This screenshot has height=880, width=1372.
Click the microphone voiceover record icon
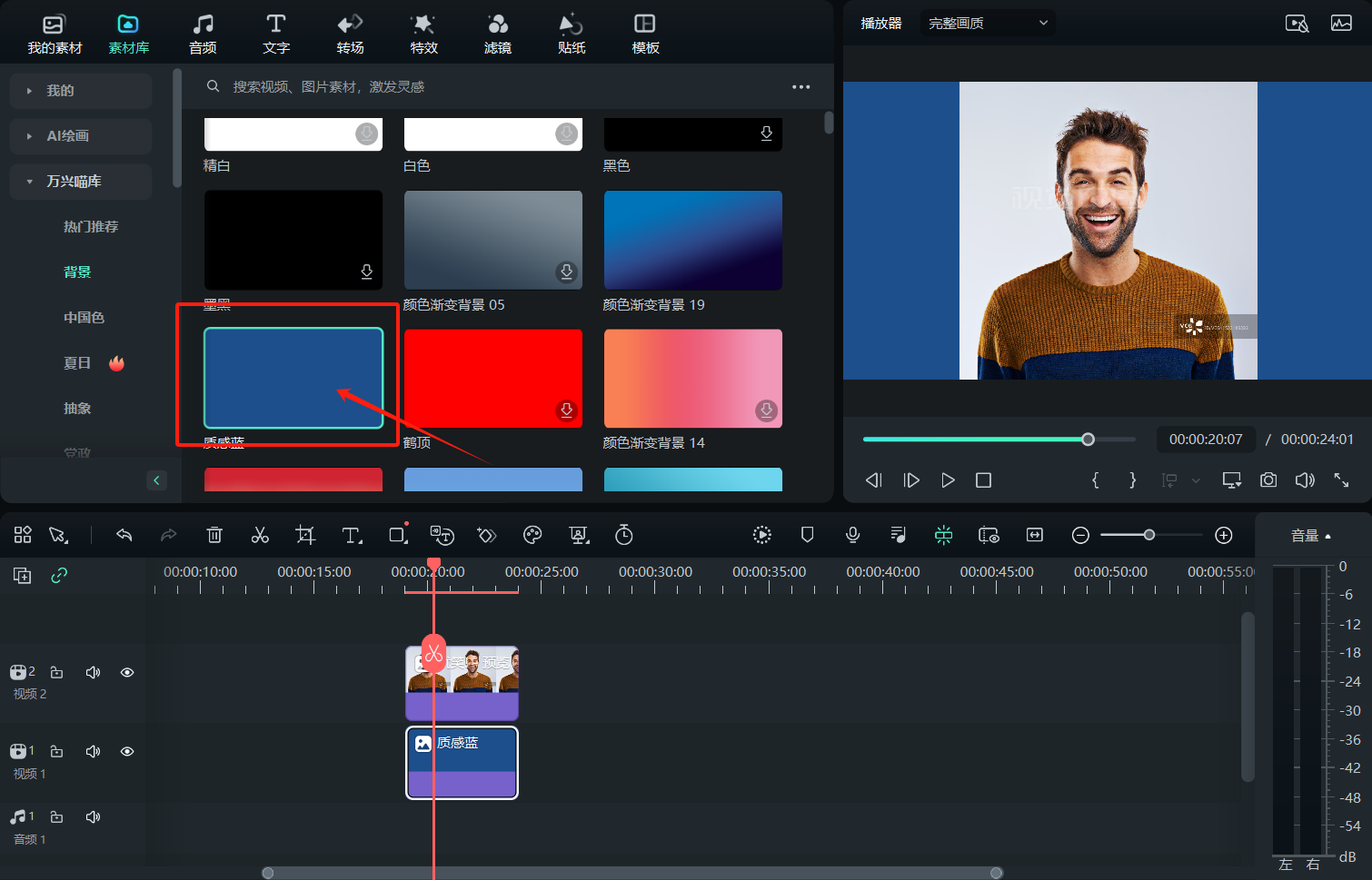852,535
